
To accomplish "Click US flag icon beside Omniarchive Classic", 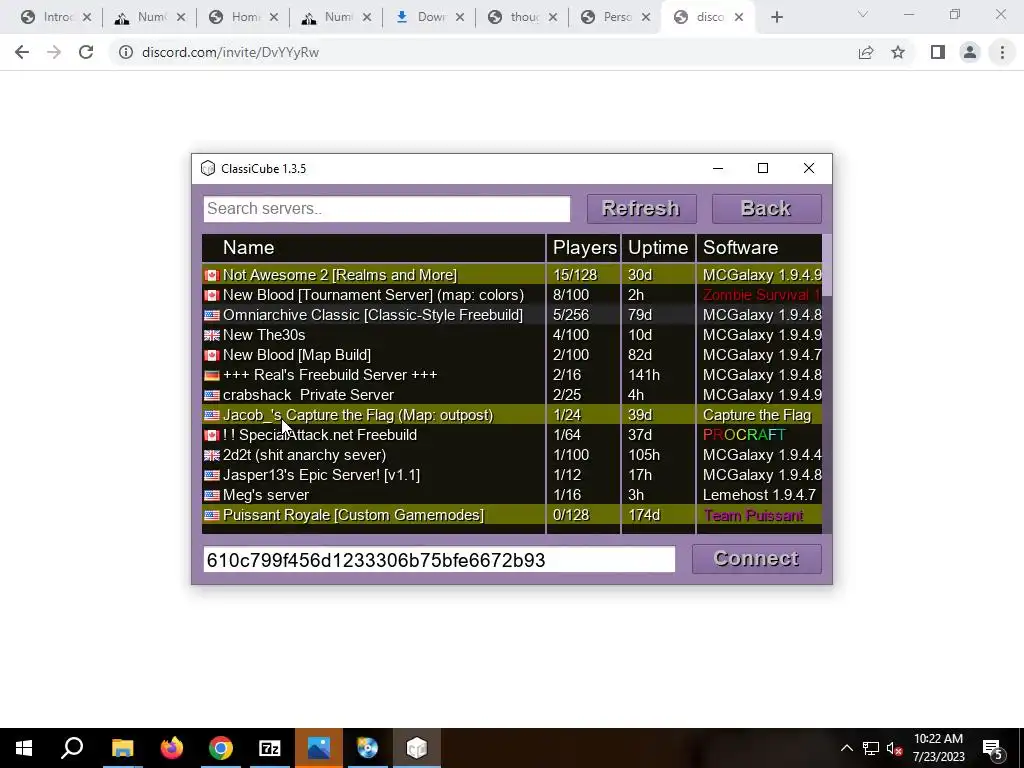I will 212,315.
